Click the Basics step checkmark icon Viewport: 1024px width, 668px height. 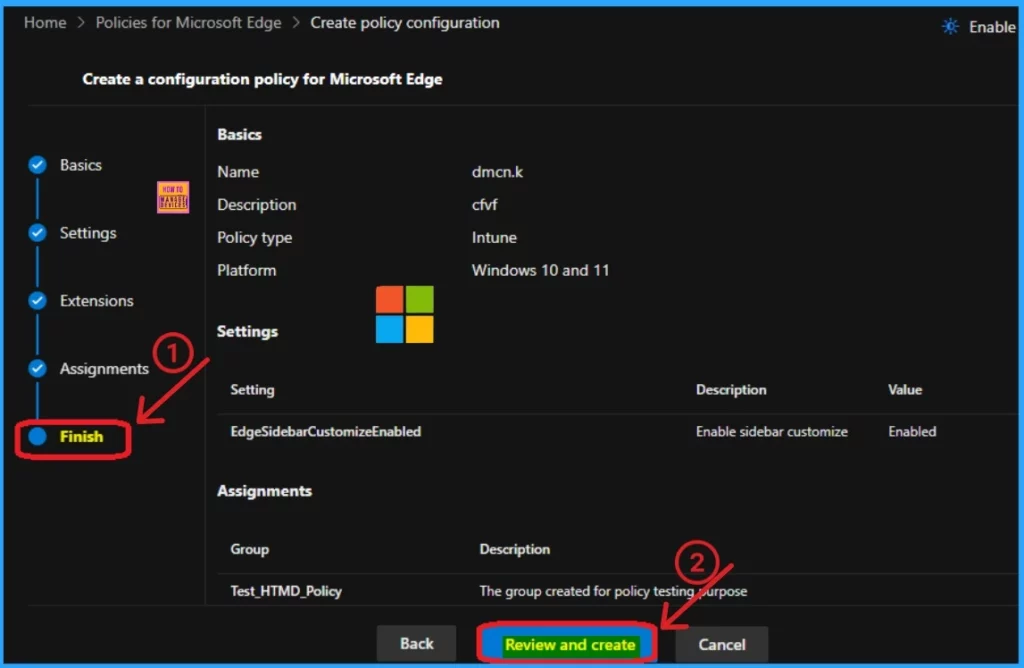pos(37,165)
